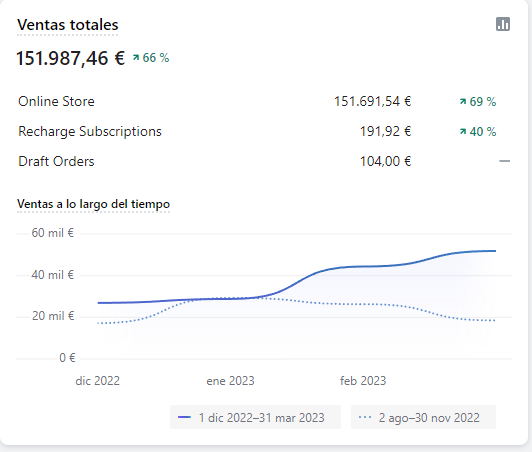Image resolution: width=532 pixels, height=452 pixels.
Task: Click the Draft Orders dash indicator
Action: point(505,161)
